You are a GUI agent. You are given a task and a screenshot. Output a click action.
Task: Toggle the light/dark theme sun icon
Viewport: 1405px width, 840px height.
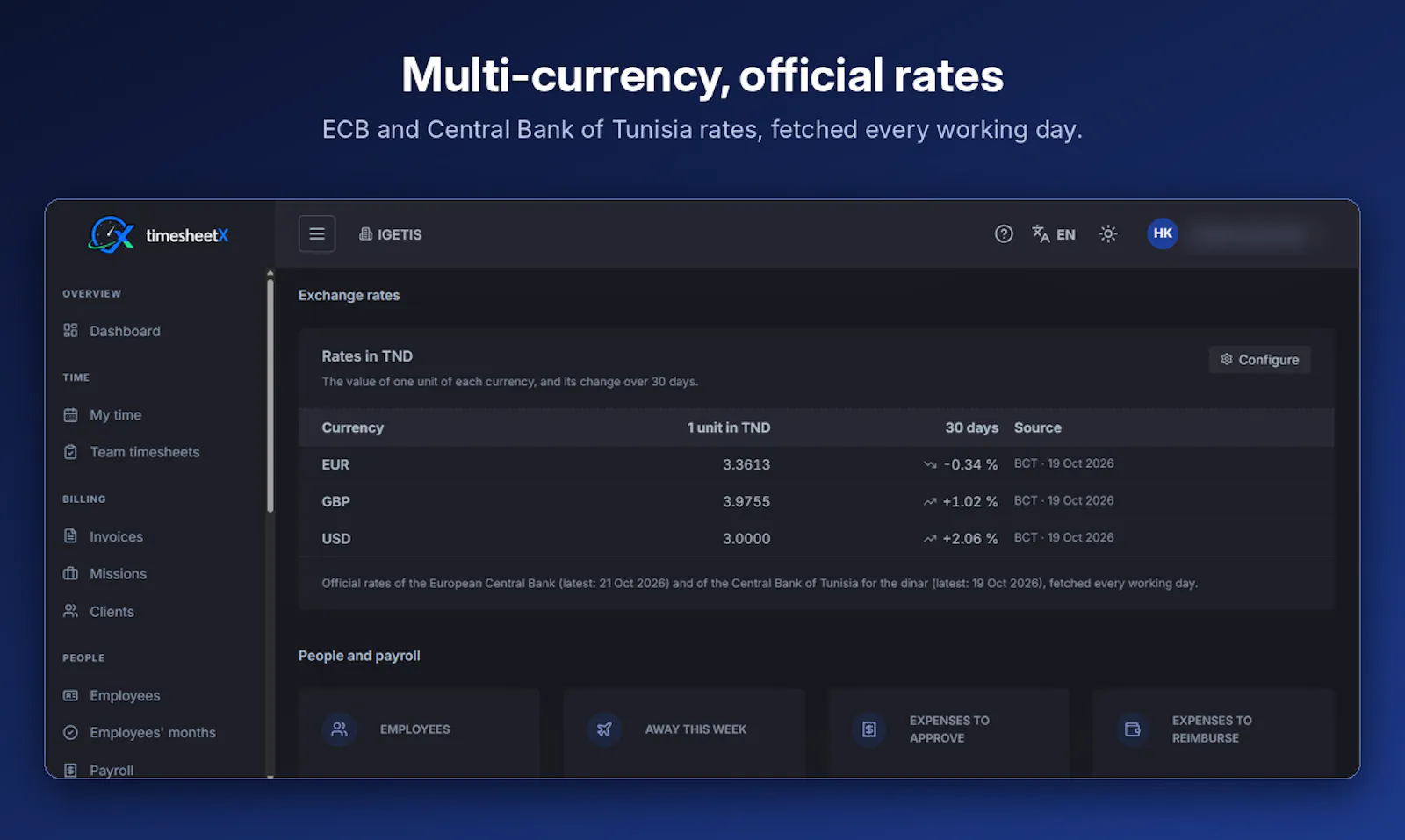click(x=1108, y=234)
